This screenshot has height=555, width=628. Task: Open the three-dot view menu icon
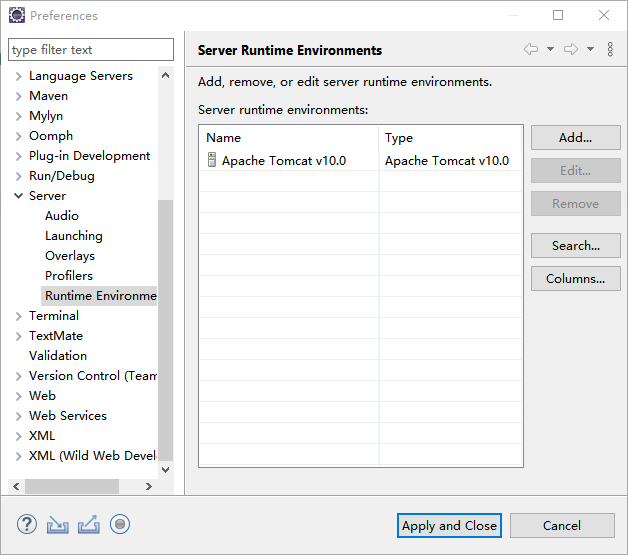[x=610, y=49]
